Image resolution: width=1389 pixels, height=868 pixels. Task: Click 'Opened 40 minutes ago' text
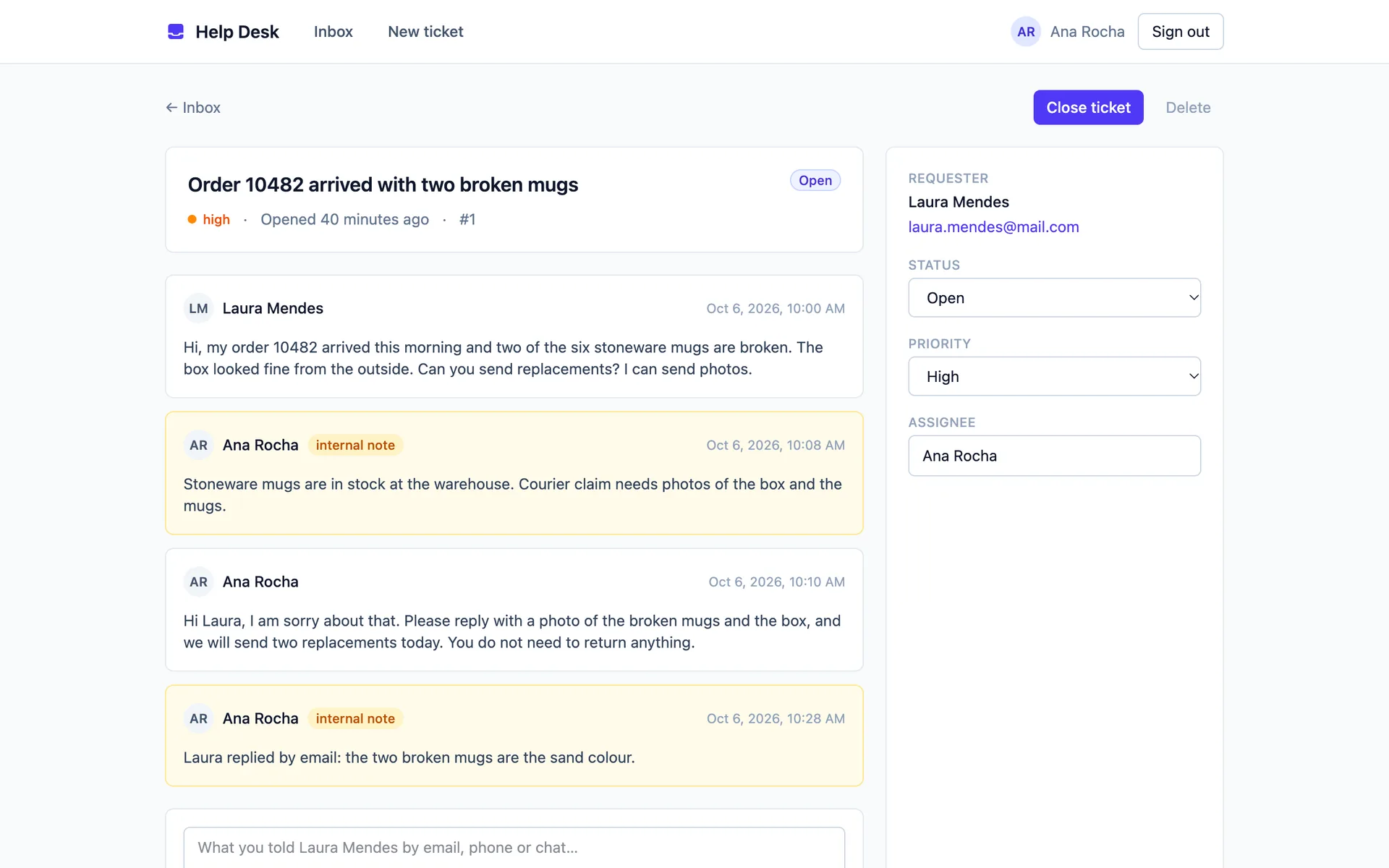344,219
